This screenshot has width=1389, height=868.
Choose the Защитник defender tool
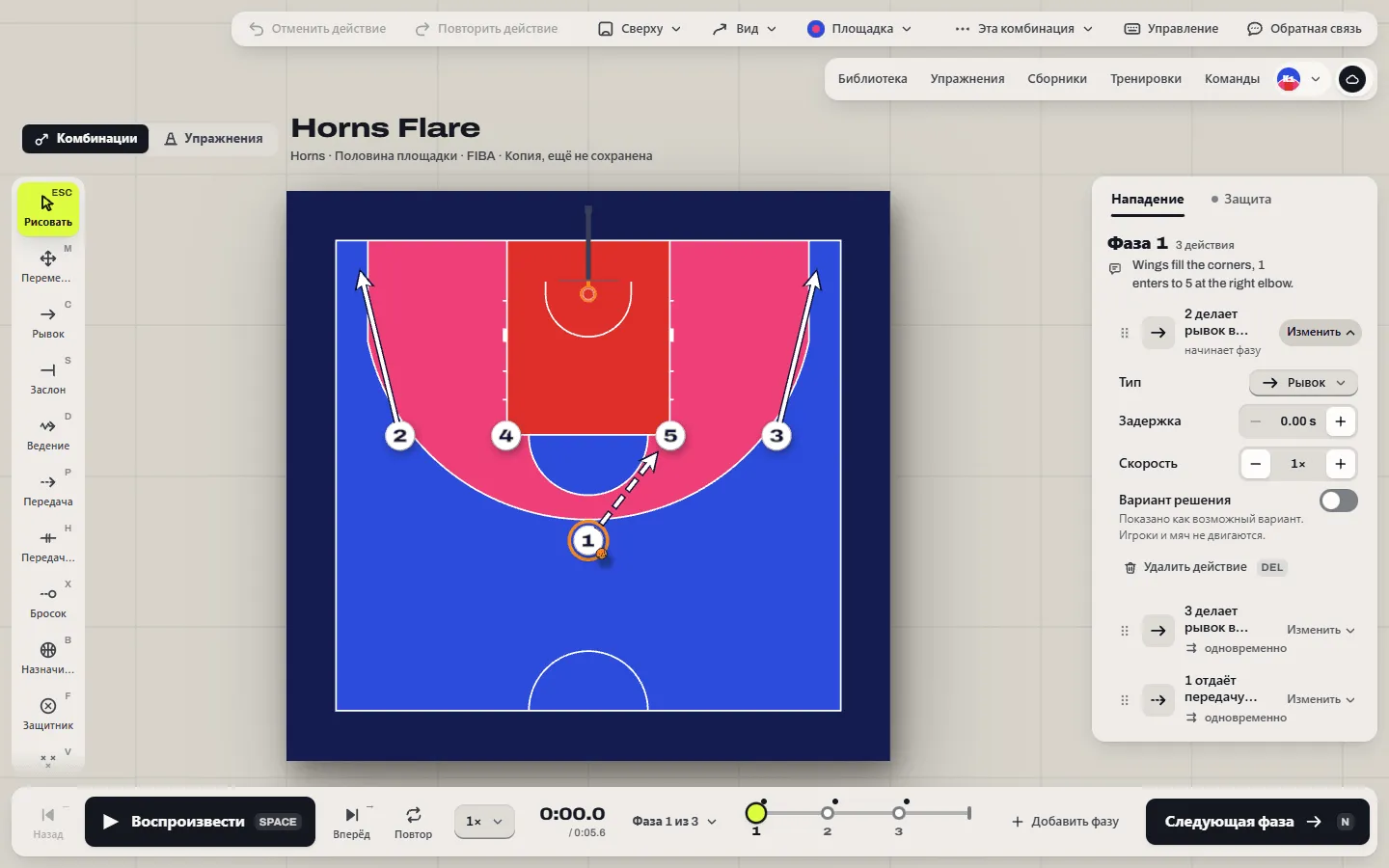(x=48, y=713)
